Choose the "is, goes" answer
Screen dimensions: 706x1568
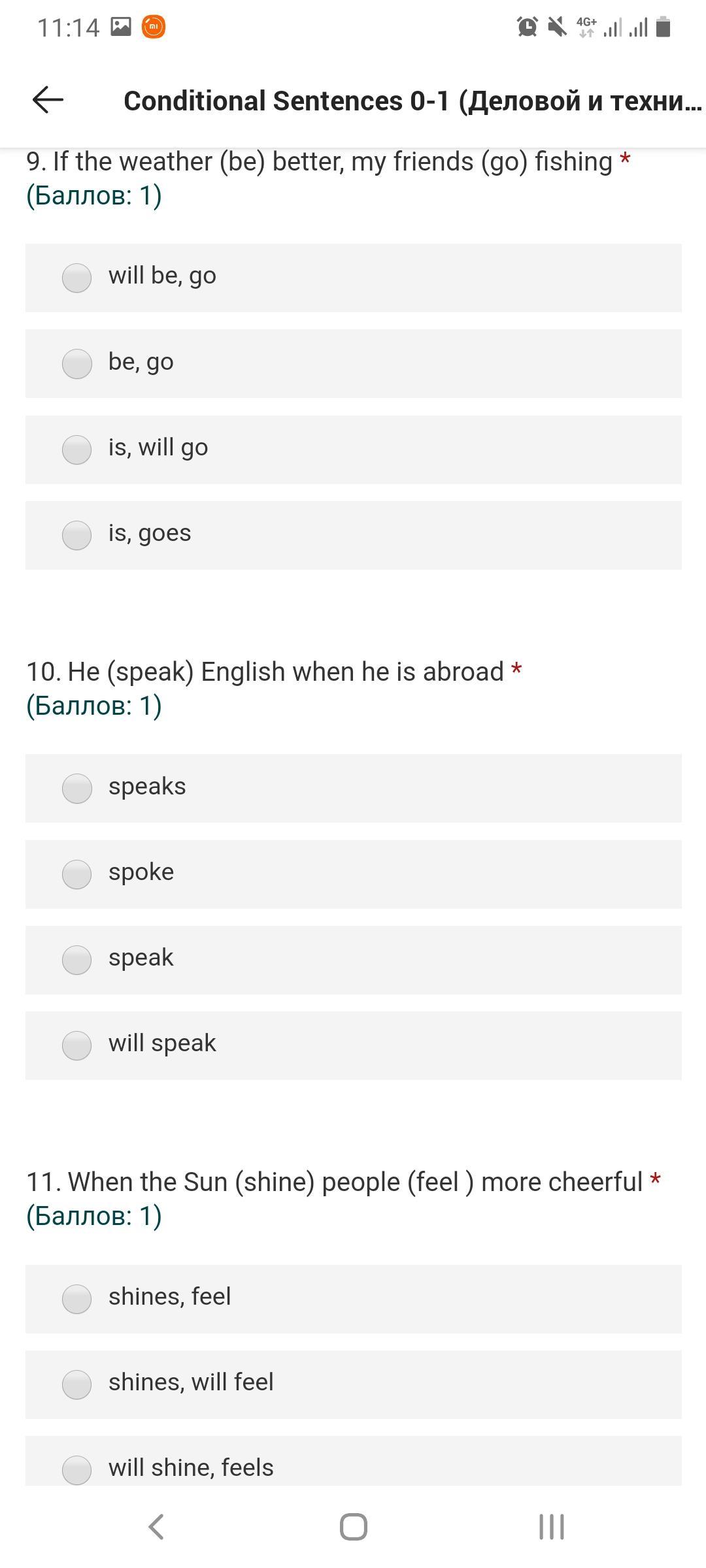click(77, 535)
